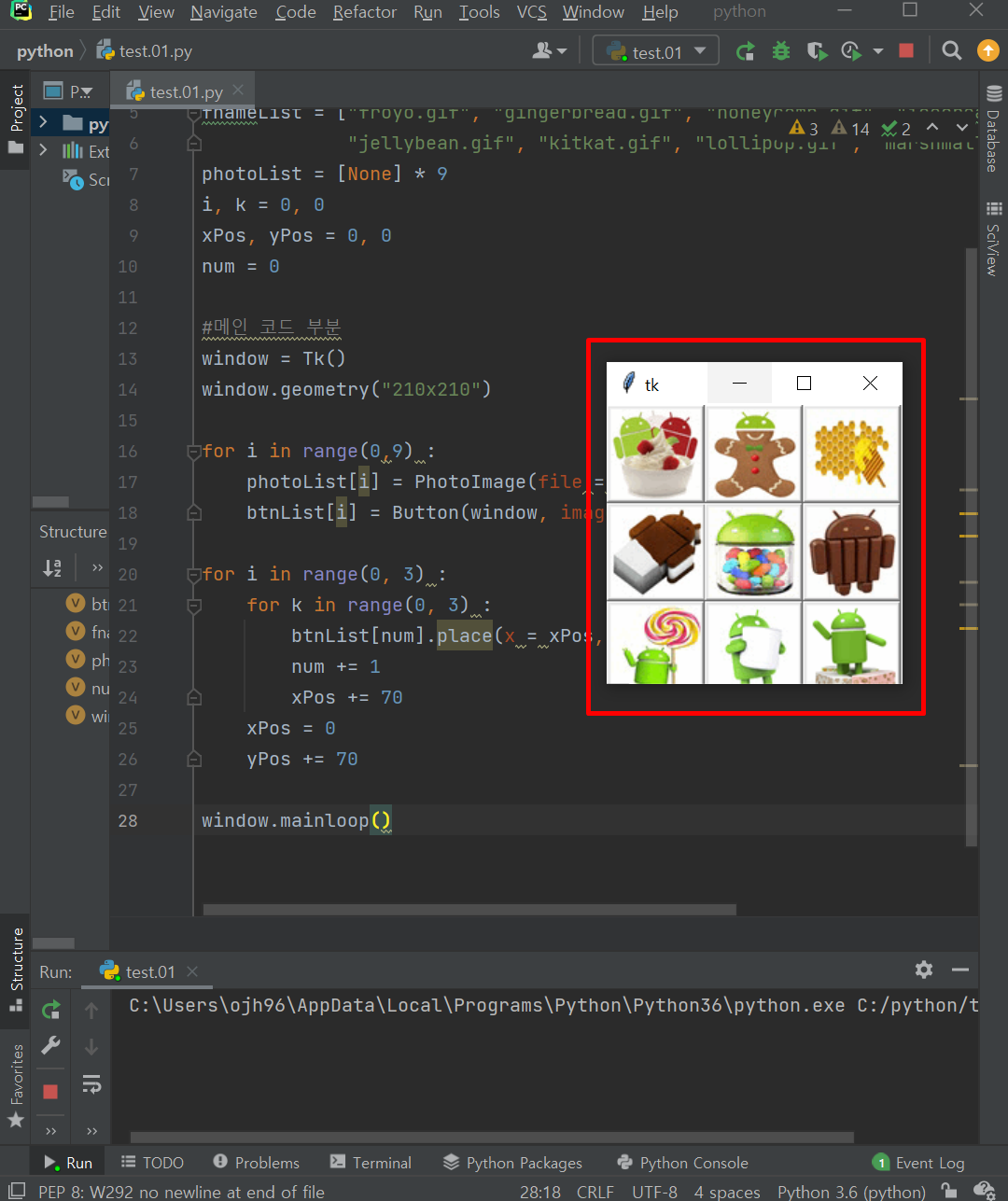Open the VCS menu
Viewport: 1008px width, 1201px height.
tap(531, 12)
